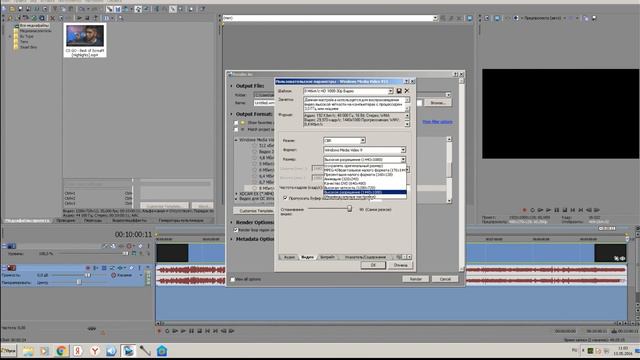Click the play button under video preview
Image resolution: width=640 pixels, height=360 pixels.
[549, 210]
